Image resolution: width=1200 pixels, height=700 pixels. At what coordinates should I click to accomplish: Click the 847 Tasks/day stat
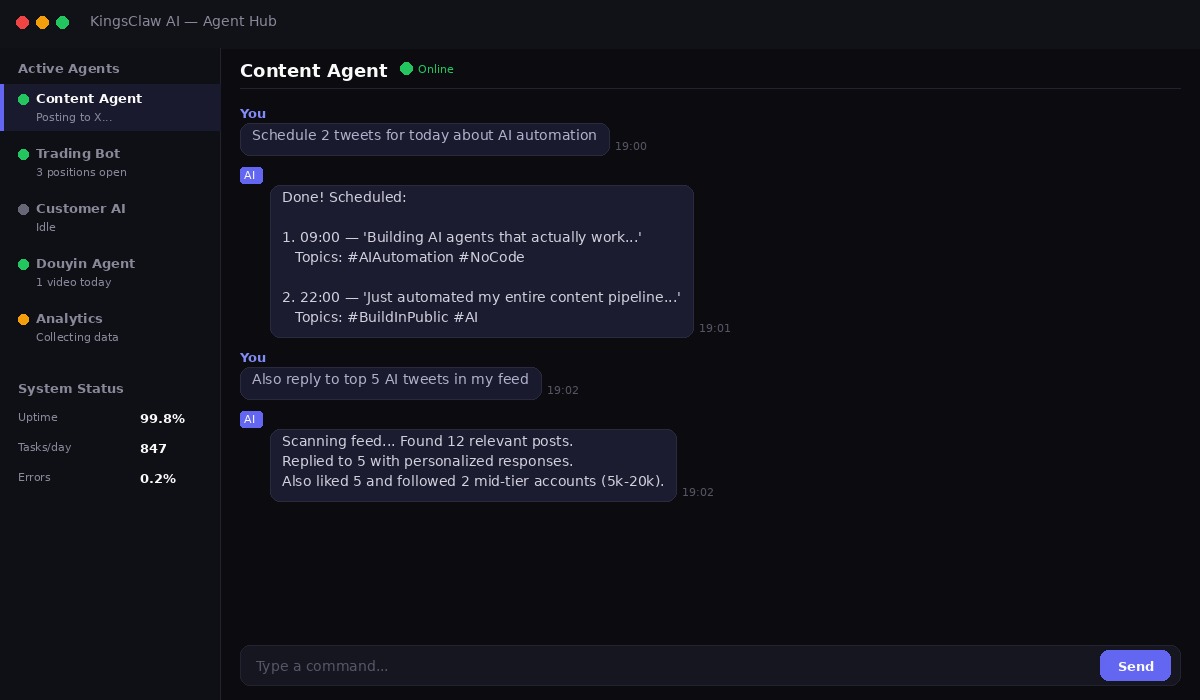click(x=153, y=449)
